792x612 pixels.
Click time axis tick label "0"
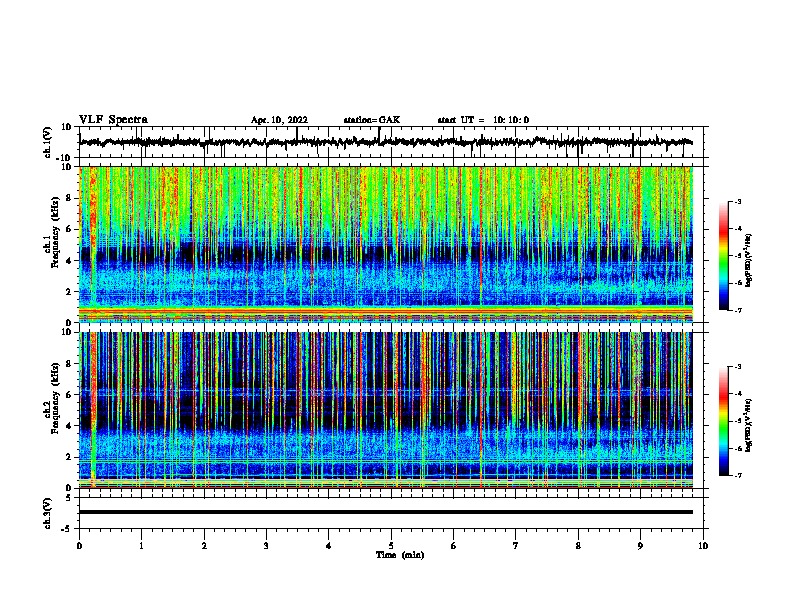79,546
